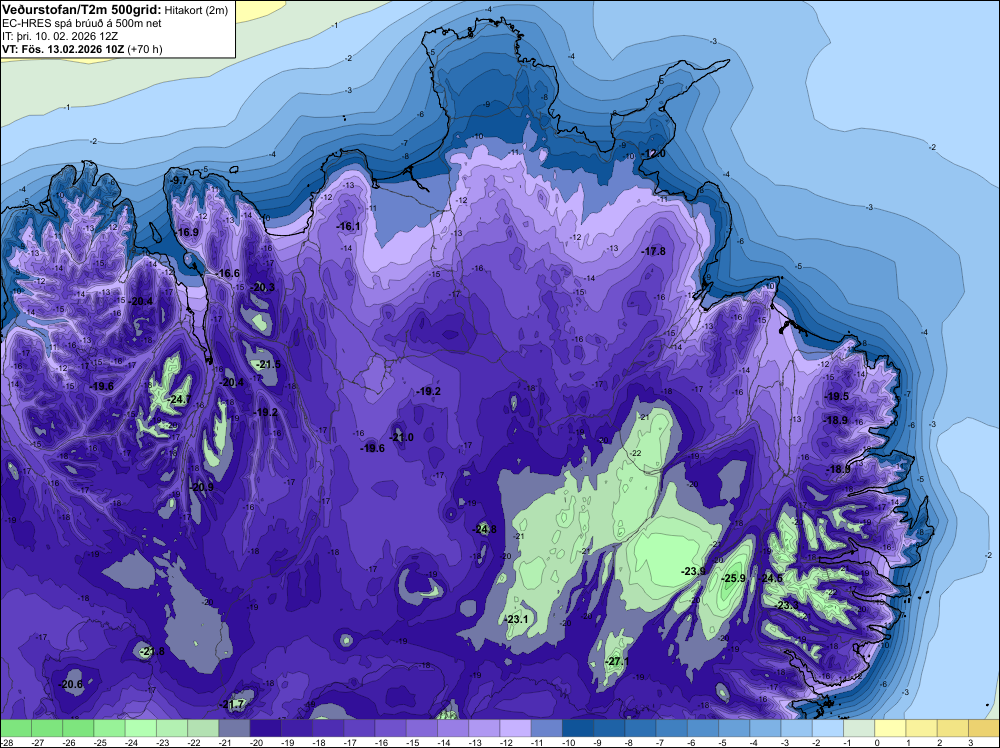
Task: Click the -27.1 temperature value
Action: point(617,661)
